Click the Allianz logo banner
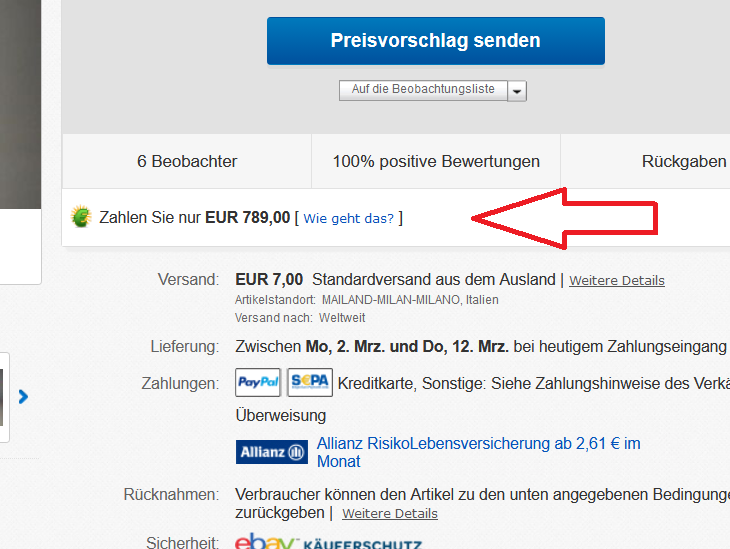 click(272, 452)
